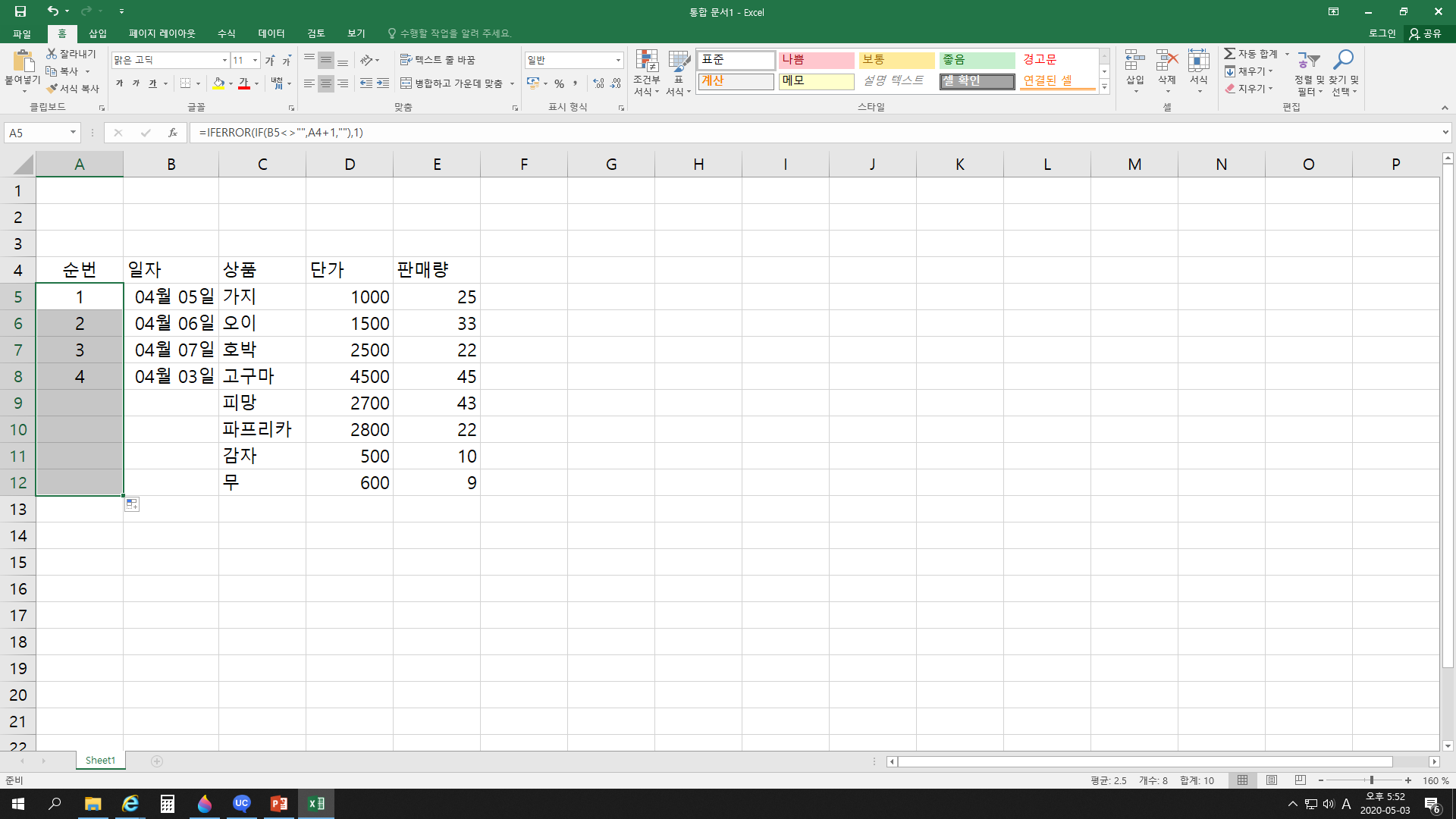Switch to Page Layout view in status bar
The height and width of the screenshot is (819, 1456).
point(1272,780)
